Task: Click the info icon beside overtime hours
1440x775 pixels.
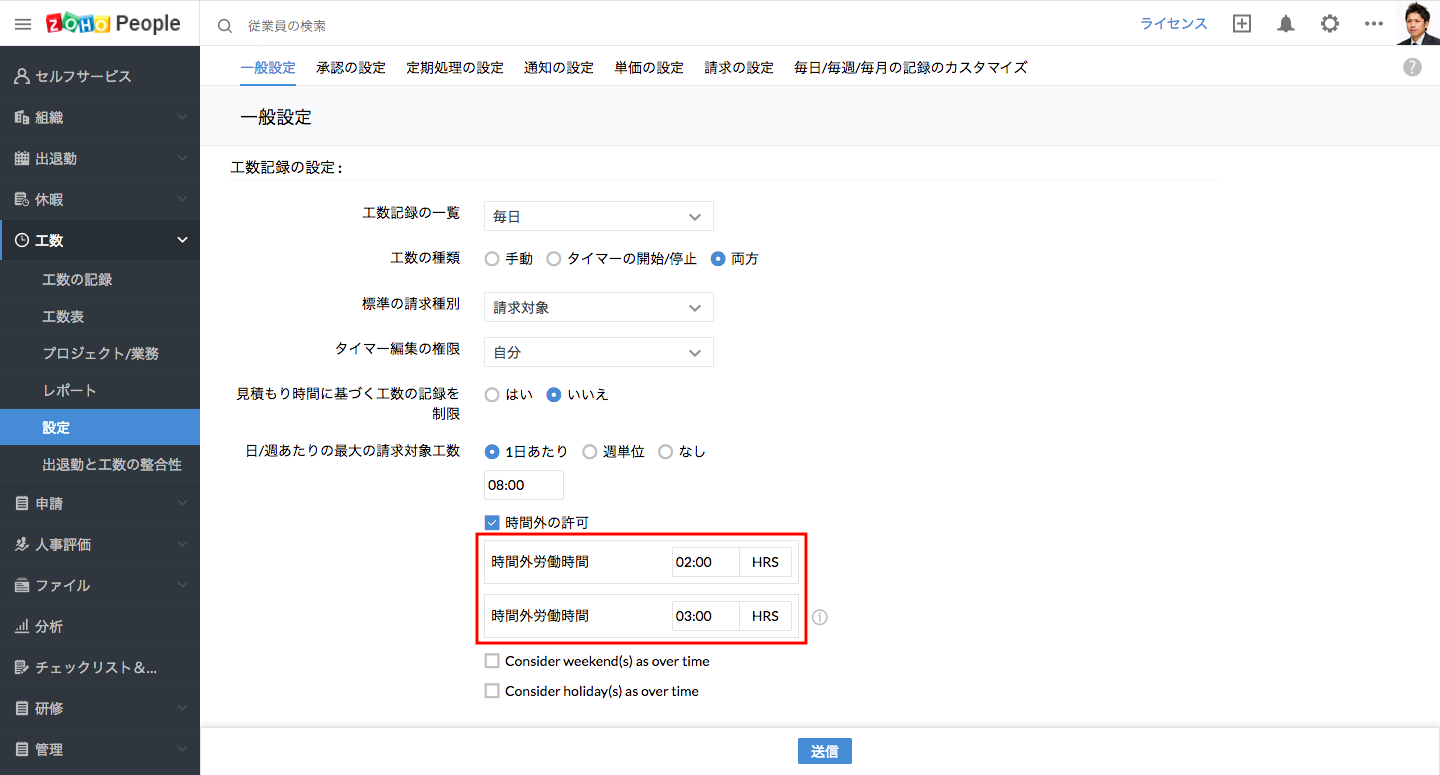Action: 820,617
